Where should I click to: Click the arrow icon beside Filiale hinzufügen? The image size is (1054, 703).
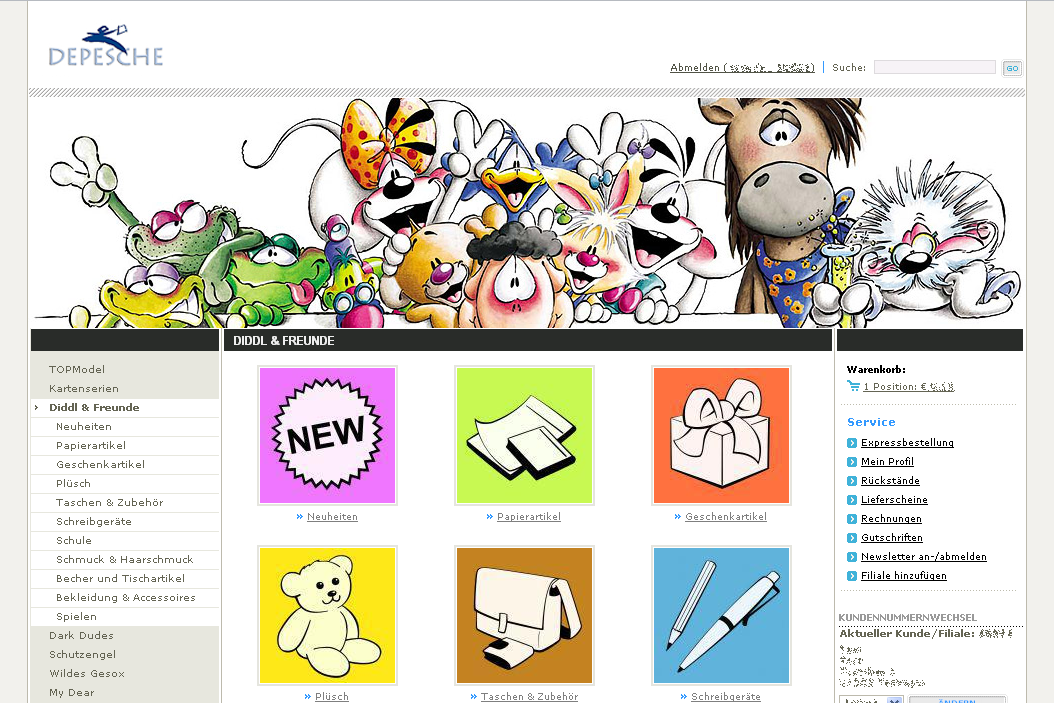tap(852, 576)
